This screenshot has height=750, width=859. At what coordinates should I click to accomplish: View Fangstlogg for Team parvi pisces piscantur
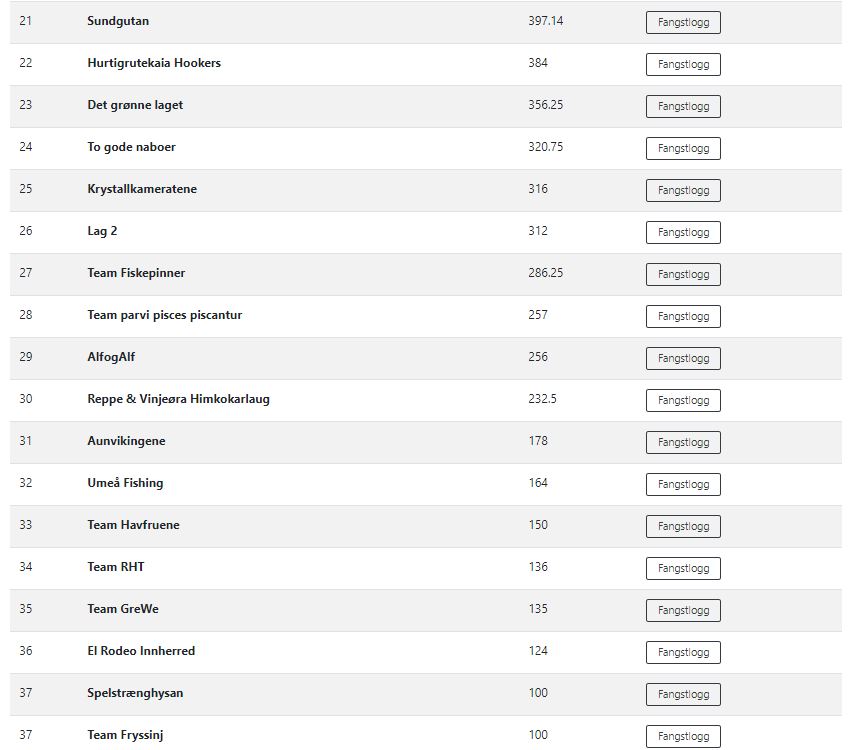click(683, 316)
